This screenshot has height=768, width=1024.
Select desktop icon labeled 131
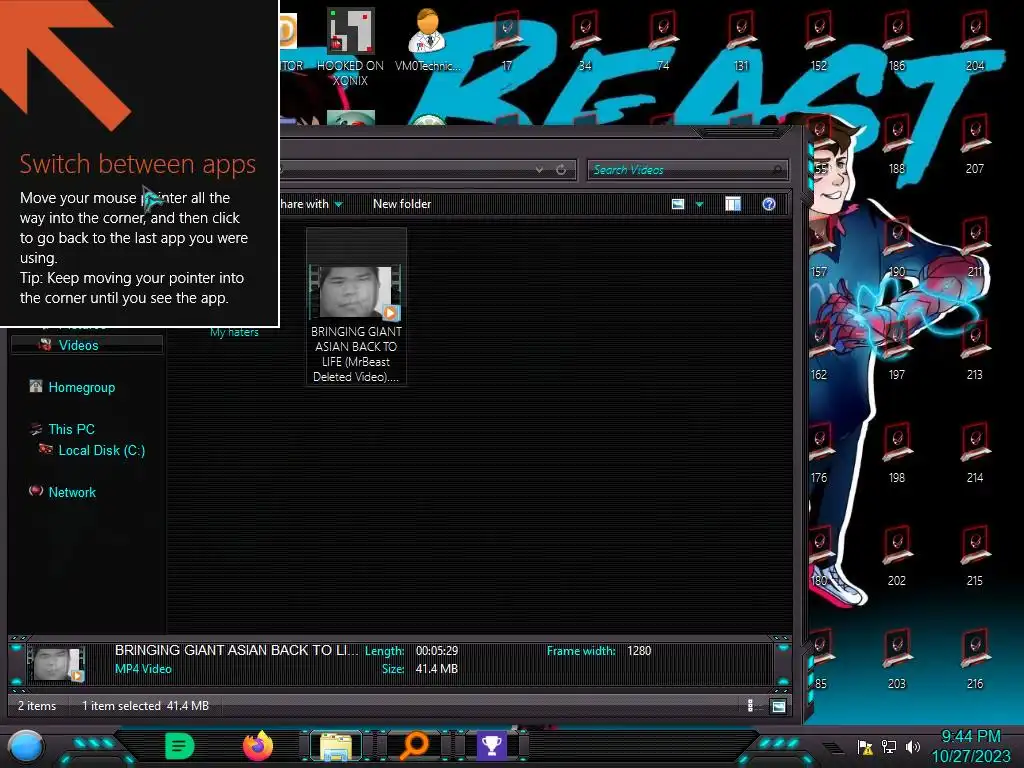[741, 40]
